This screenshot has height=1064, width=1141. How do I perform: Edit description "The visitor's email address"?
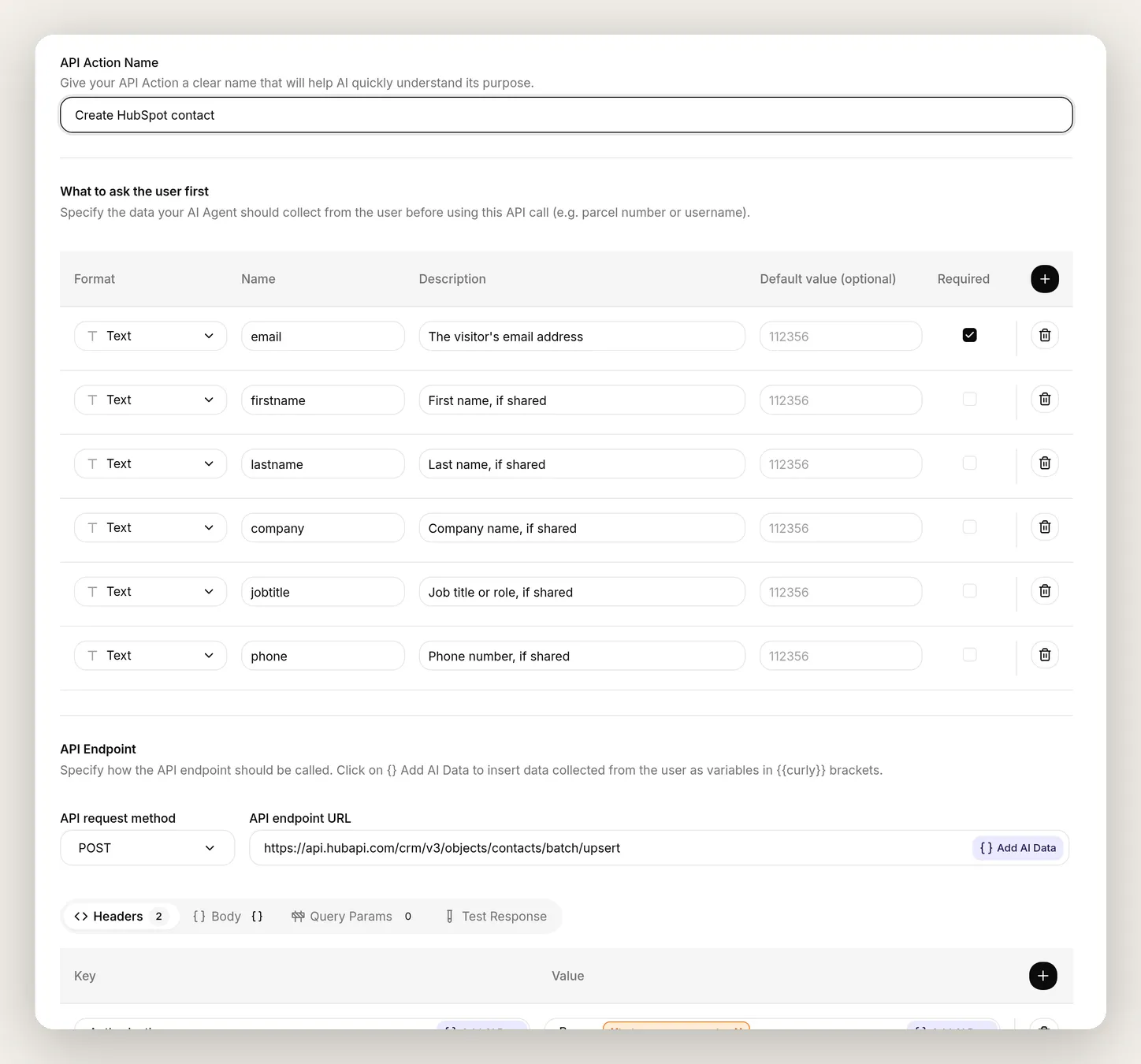(x=582, y=337)
